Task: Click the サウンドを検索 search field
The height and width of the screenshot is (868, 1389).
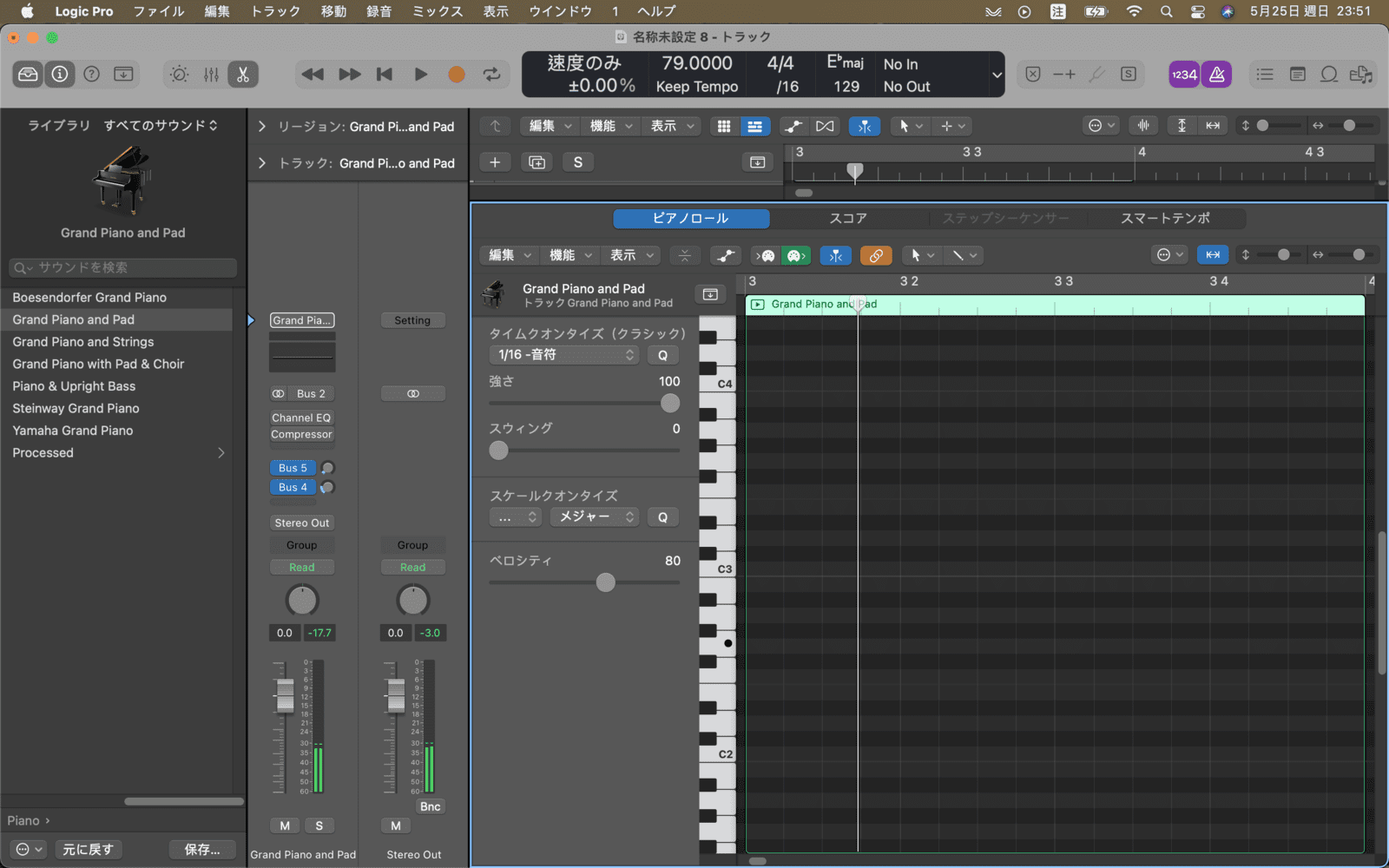Action: 122,267
